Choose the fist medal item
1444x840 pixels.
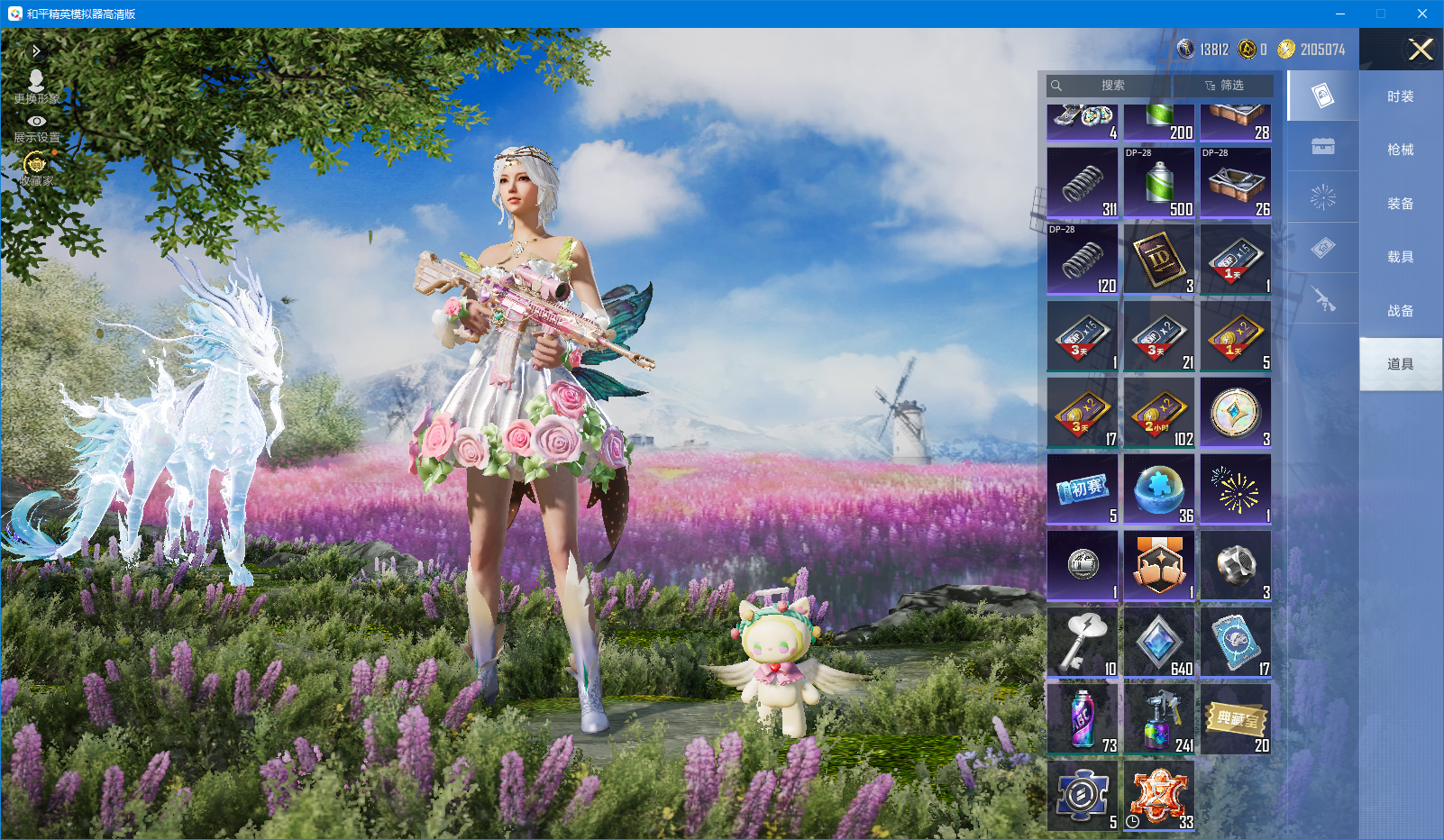tap(1159, 566)
